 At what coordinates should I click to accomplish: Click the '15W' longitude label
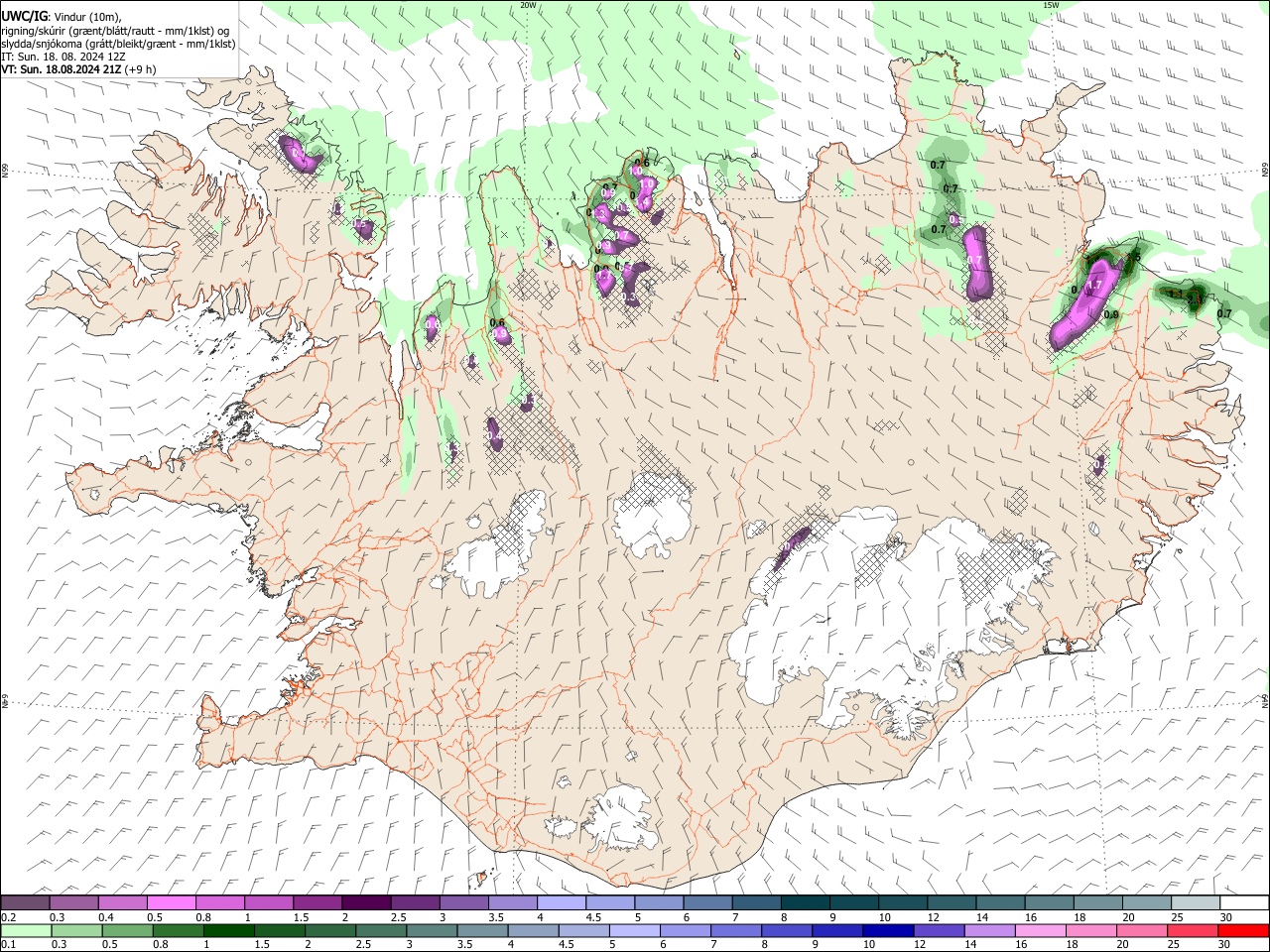tap(1051, 5)
